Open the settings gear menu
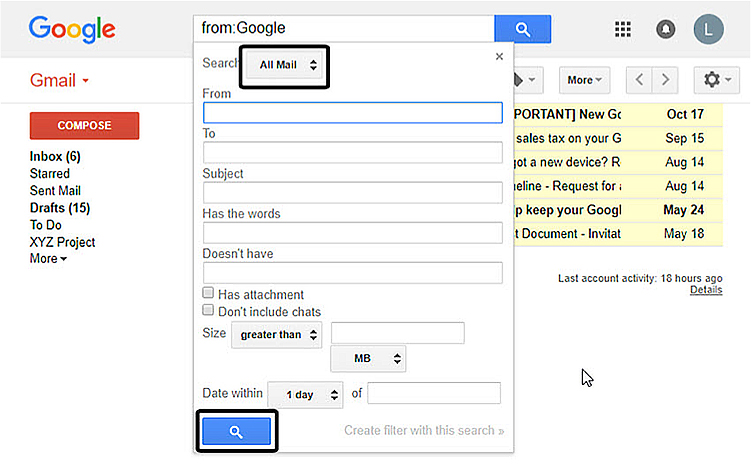The width and height of the screenshot is (751, 472). (717, 80)
